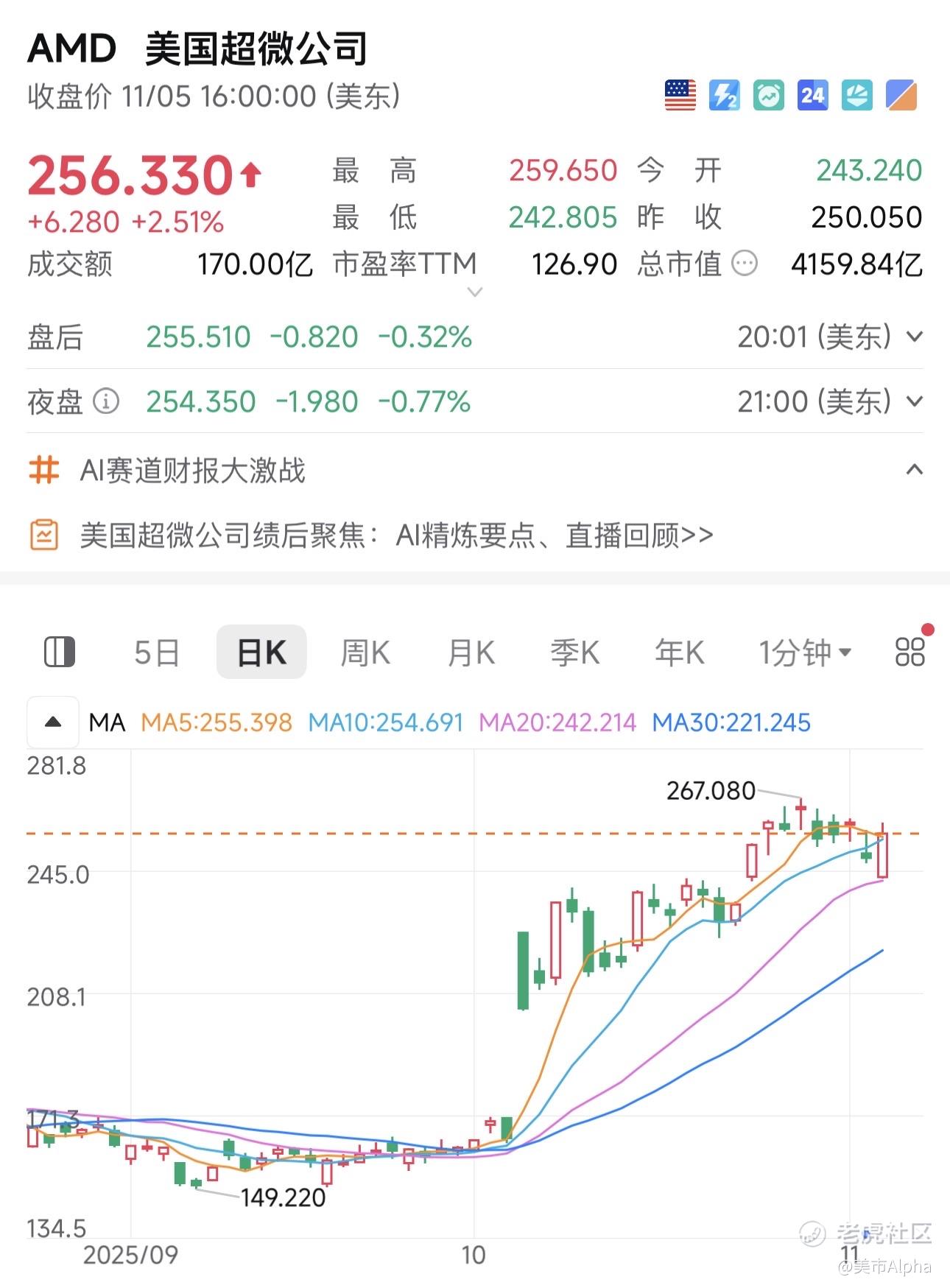Tap the blue and orange diagonal icon
Viewport: 950px width, 1288px height.
click(x=901, y=96)
